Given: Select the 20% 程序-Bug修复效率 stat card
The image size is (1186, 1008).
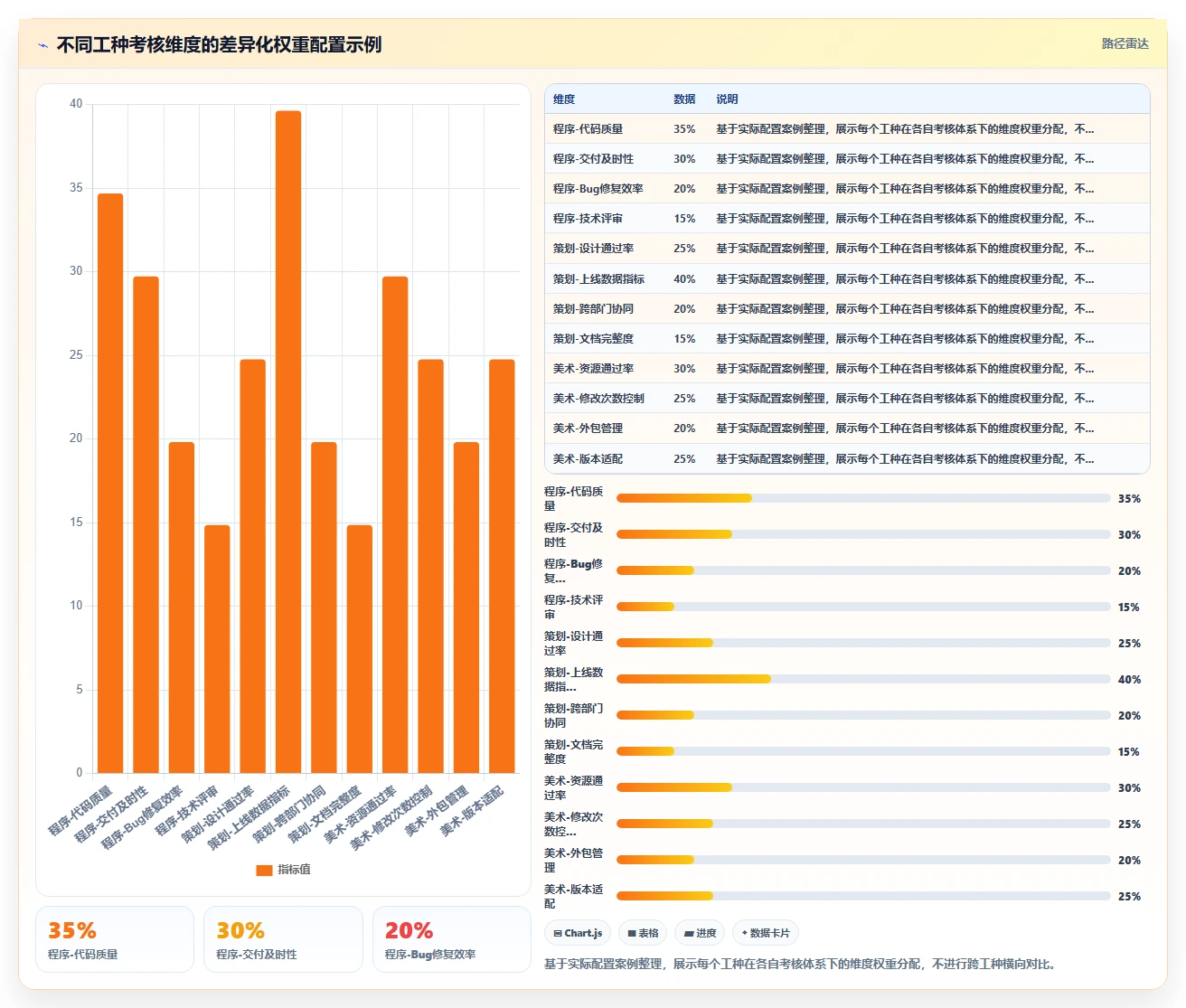Looking at the screenshot, I should tap(452, 939).
